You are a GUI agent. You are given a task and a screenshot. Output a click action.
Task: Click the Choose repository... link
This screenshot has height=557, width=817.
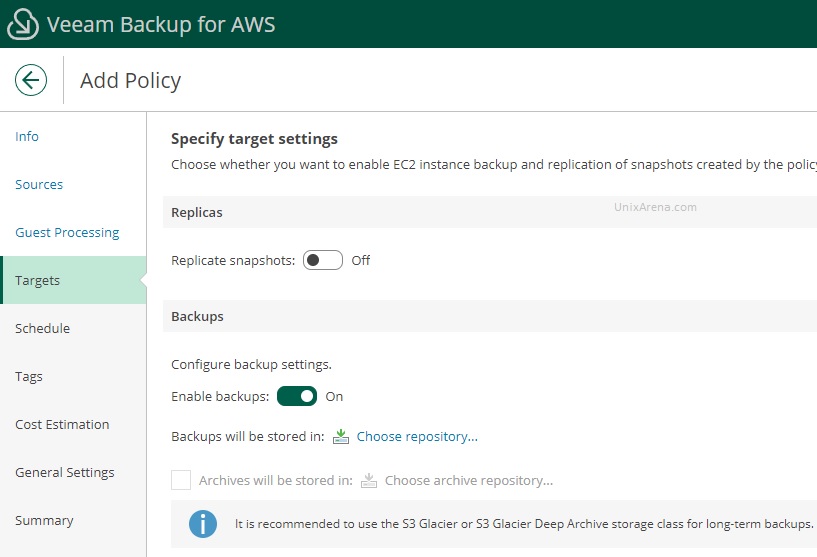(x=417, y=436)
